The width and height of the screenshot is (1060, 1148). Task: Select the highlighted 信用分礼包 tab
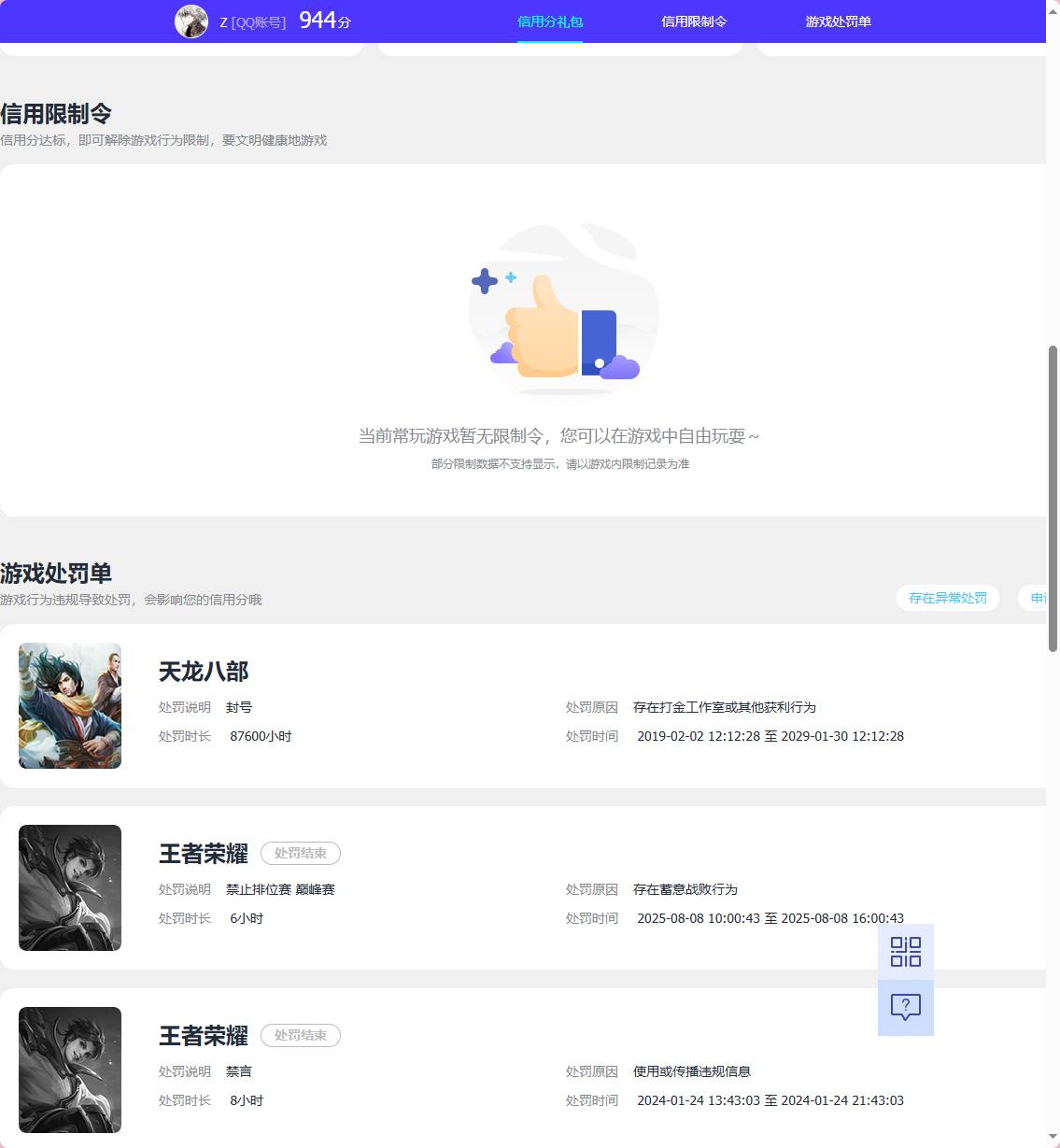coord(550,21)
